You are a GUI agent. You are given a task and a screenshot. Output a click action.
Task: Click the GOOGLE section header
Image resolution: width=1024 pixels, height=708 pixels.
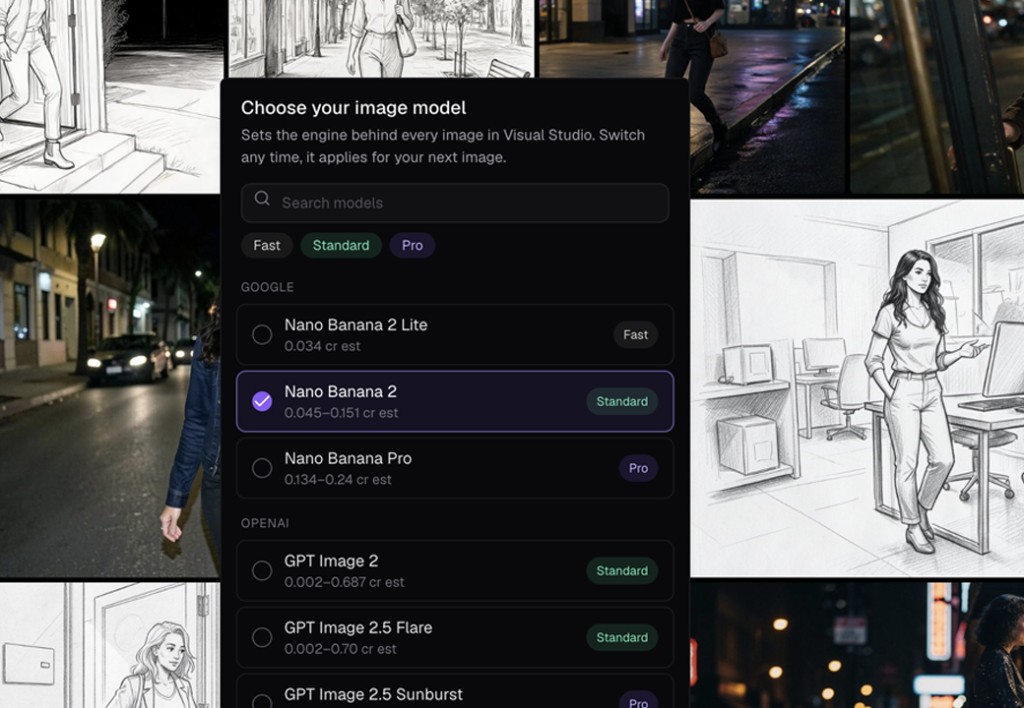tap(267, 287)
